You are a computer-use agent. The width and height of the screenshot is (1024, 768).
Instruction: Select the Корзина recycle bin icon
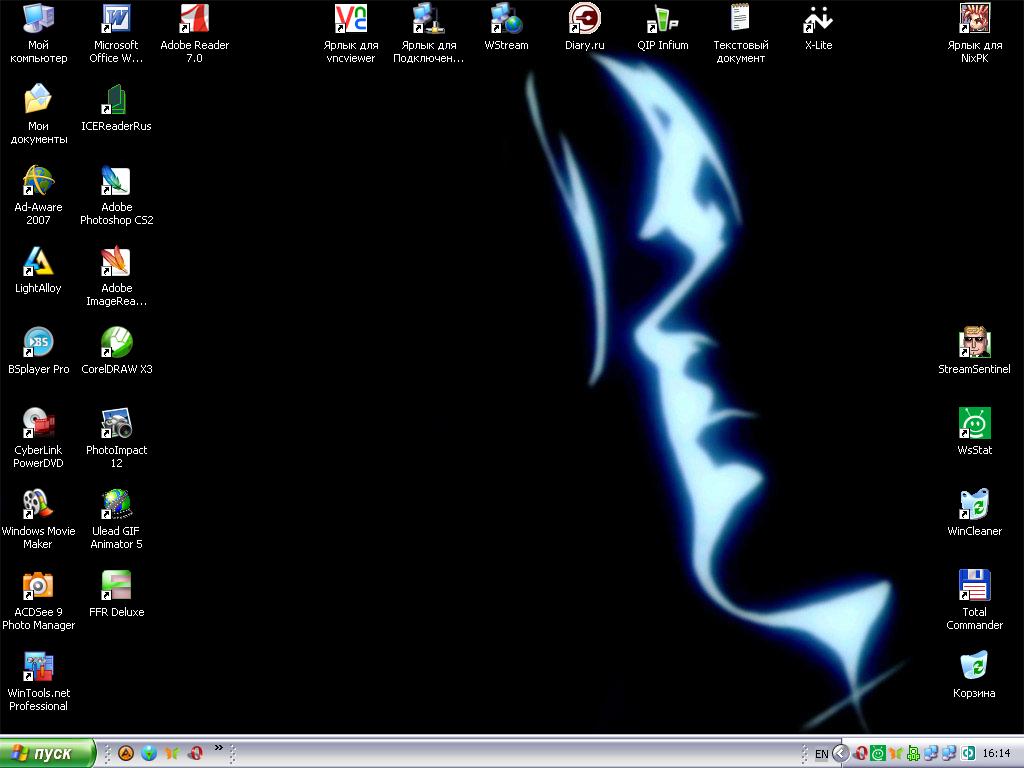coord(974,667)
